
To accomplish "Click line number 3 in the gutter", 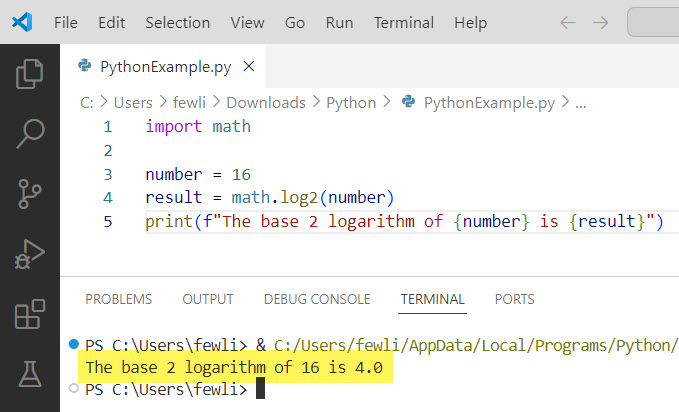I will pyautogui.click(x=108, y=175).
